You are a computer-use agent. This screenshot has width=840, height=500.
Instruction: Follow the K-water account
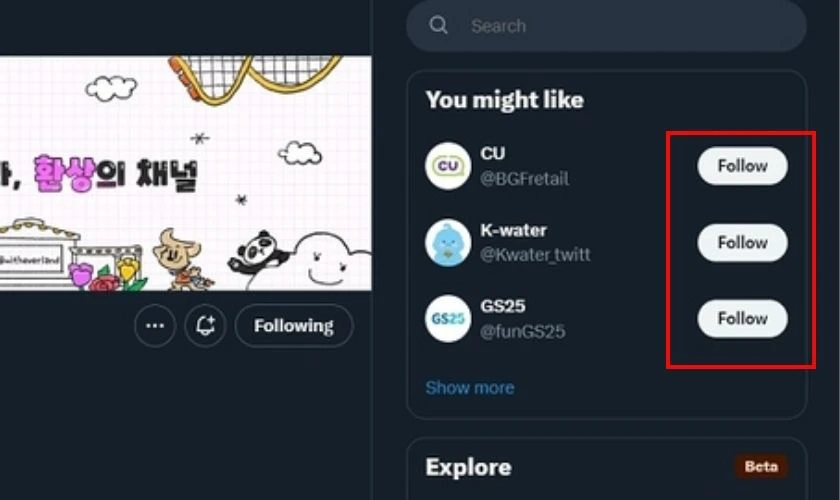coord(742,242)
